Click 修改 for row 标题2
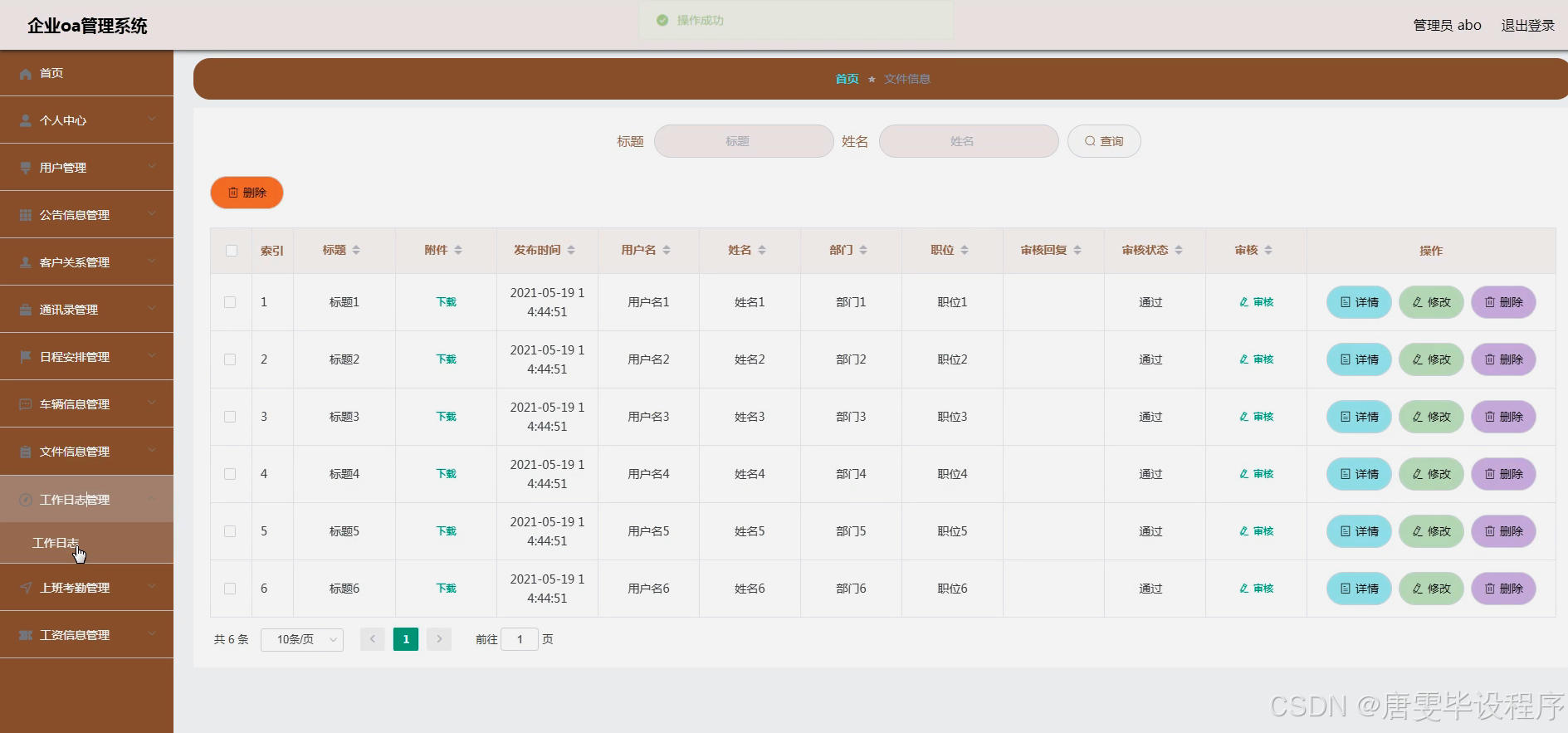Viewport: 1568px width, 733px height. click(x=1431, y=359)
